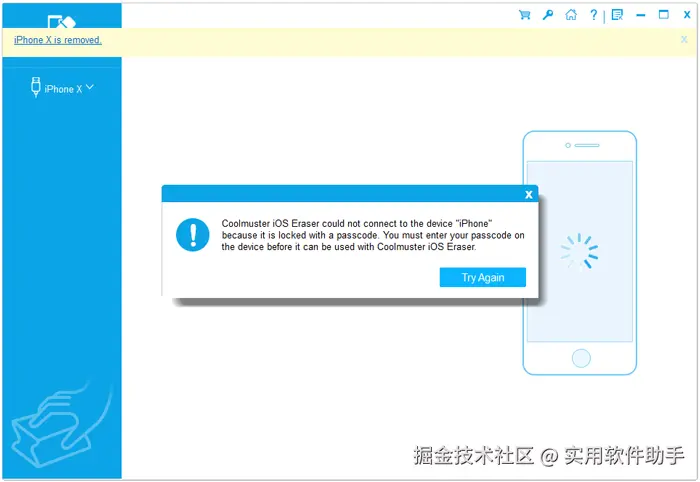This screenshot has width=700, height=482.
Task: Click the exclamation warning icon in dialog
Action: pos(193,235)
